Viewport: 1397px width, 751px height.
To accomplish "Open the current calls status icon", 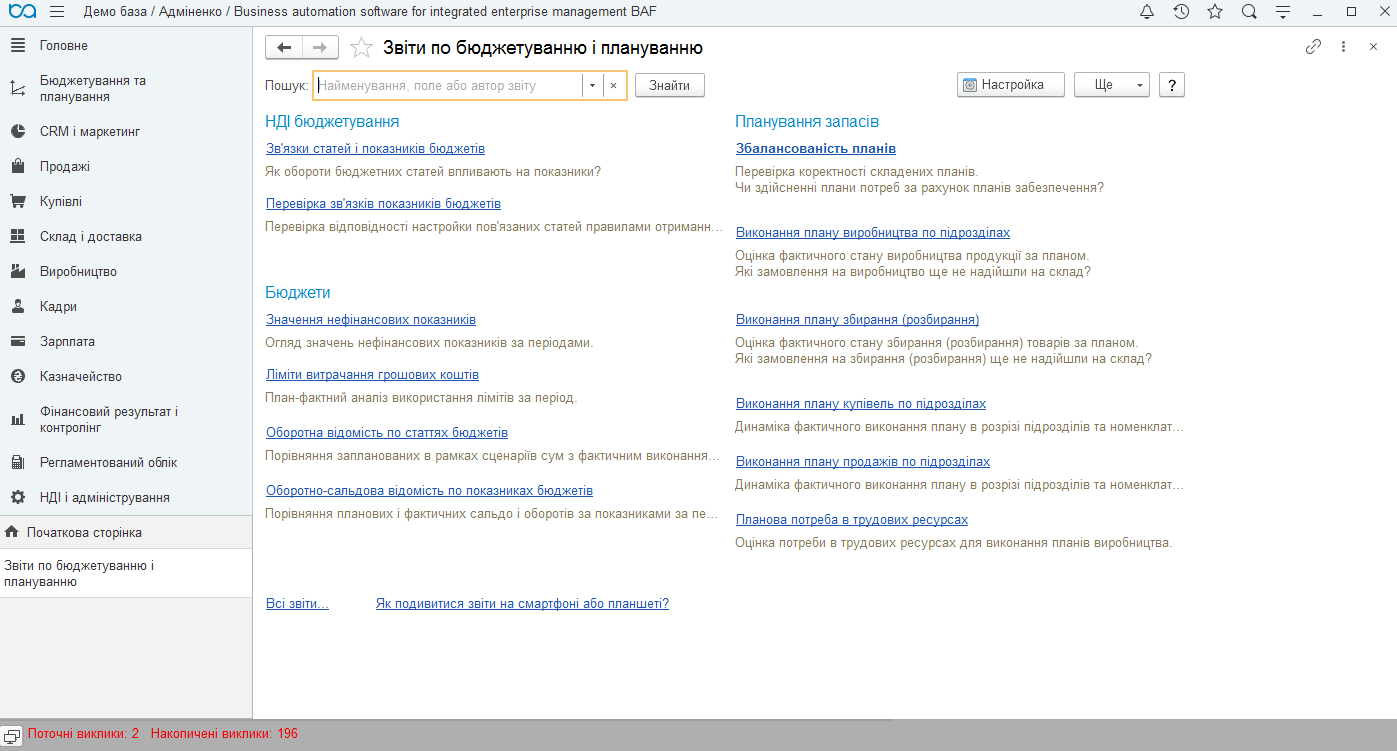I will tap(12, 734).
